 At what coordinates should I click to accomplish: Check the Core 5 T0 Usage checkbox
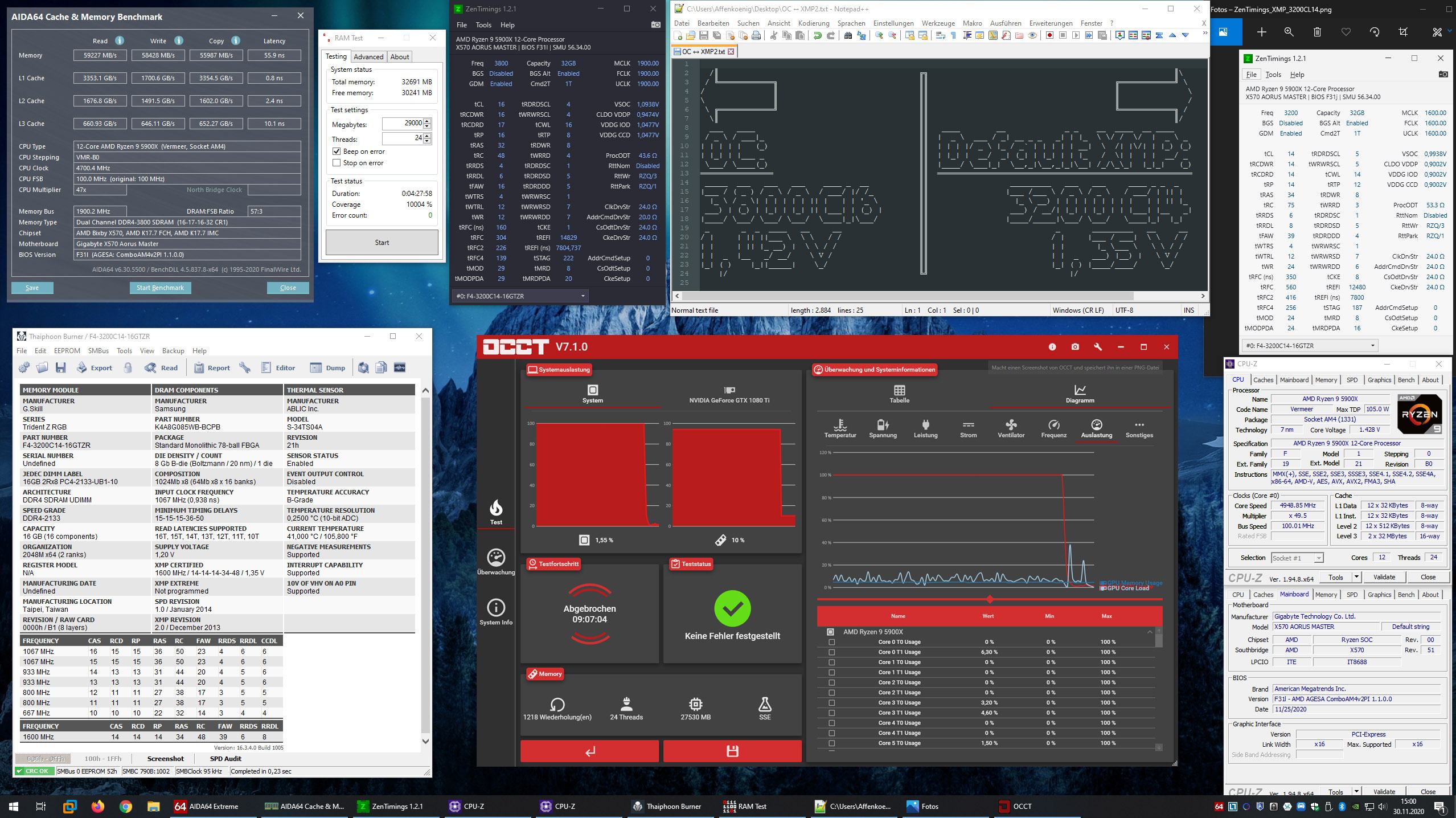click(831, 743)
